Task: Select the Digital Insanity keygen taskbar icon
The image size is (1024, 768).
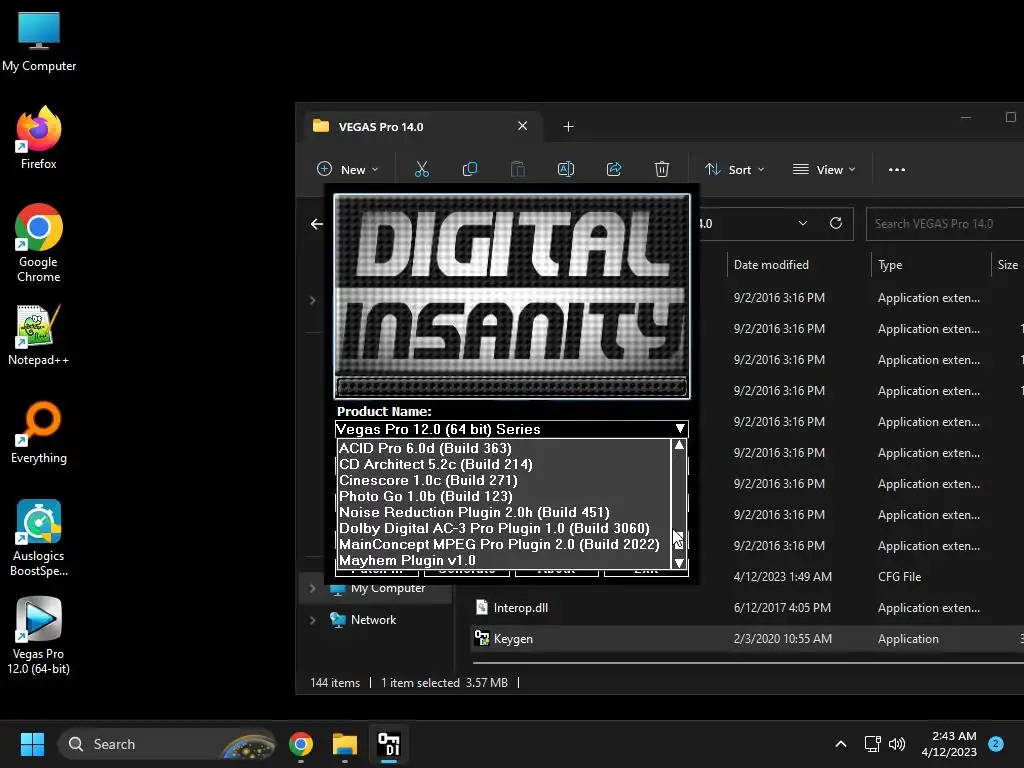Action: [x=389, y=744]
